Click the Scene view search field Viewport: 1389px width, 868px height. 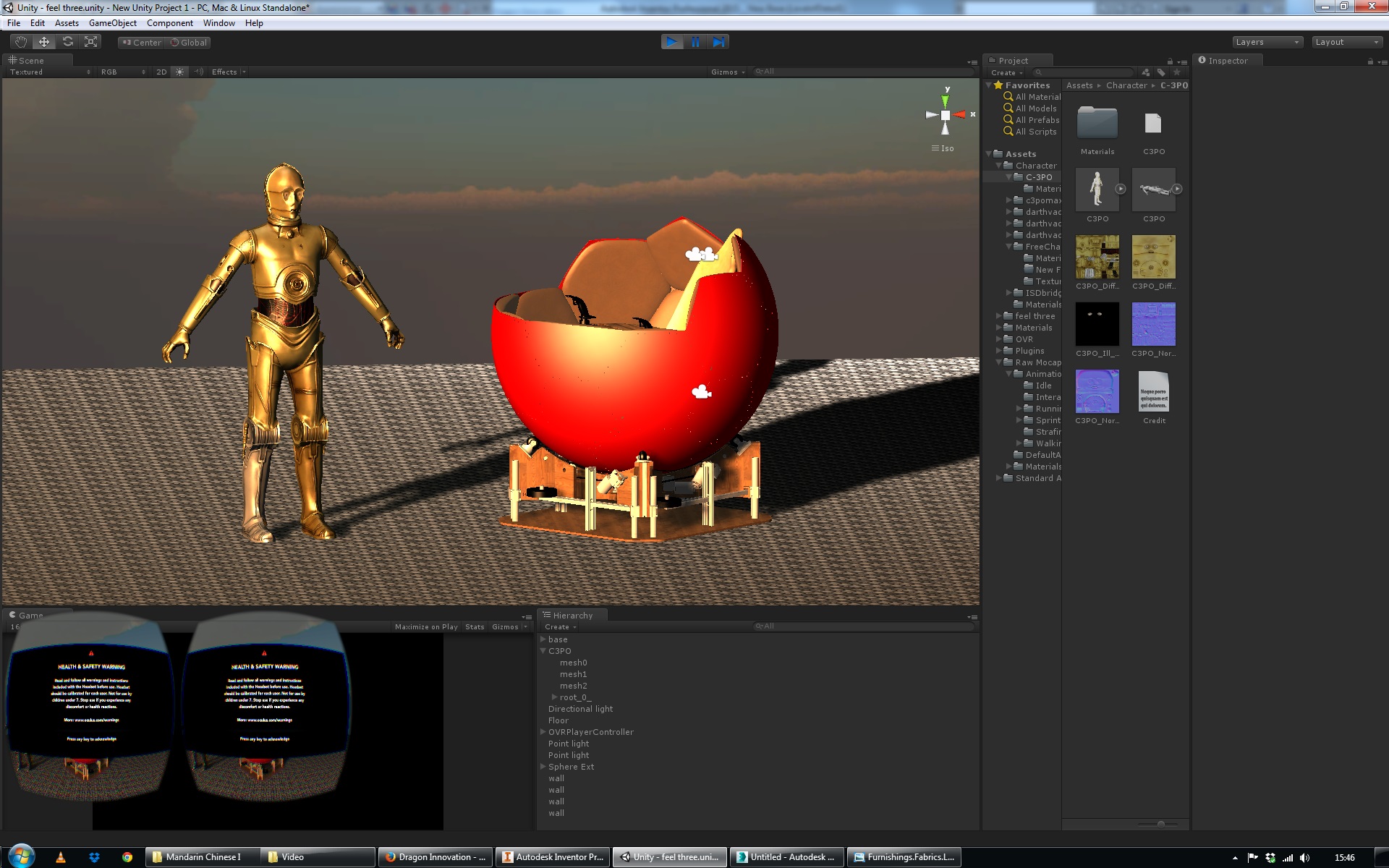864,72
